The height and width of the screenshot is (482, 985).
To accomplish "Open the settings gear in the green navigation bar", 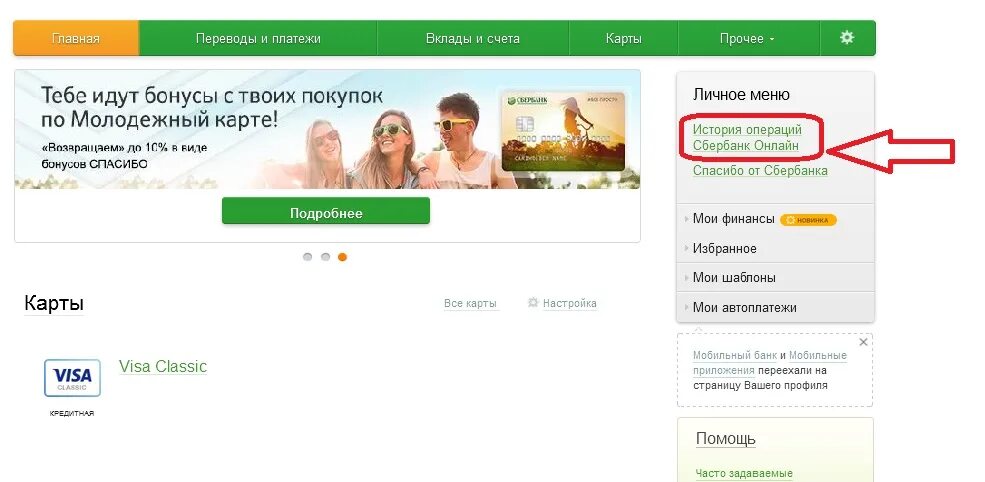I will point(847,38).
